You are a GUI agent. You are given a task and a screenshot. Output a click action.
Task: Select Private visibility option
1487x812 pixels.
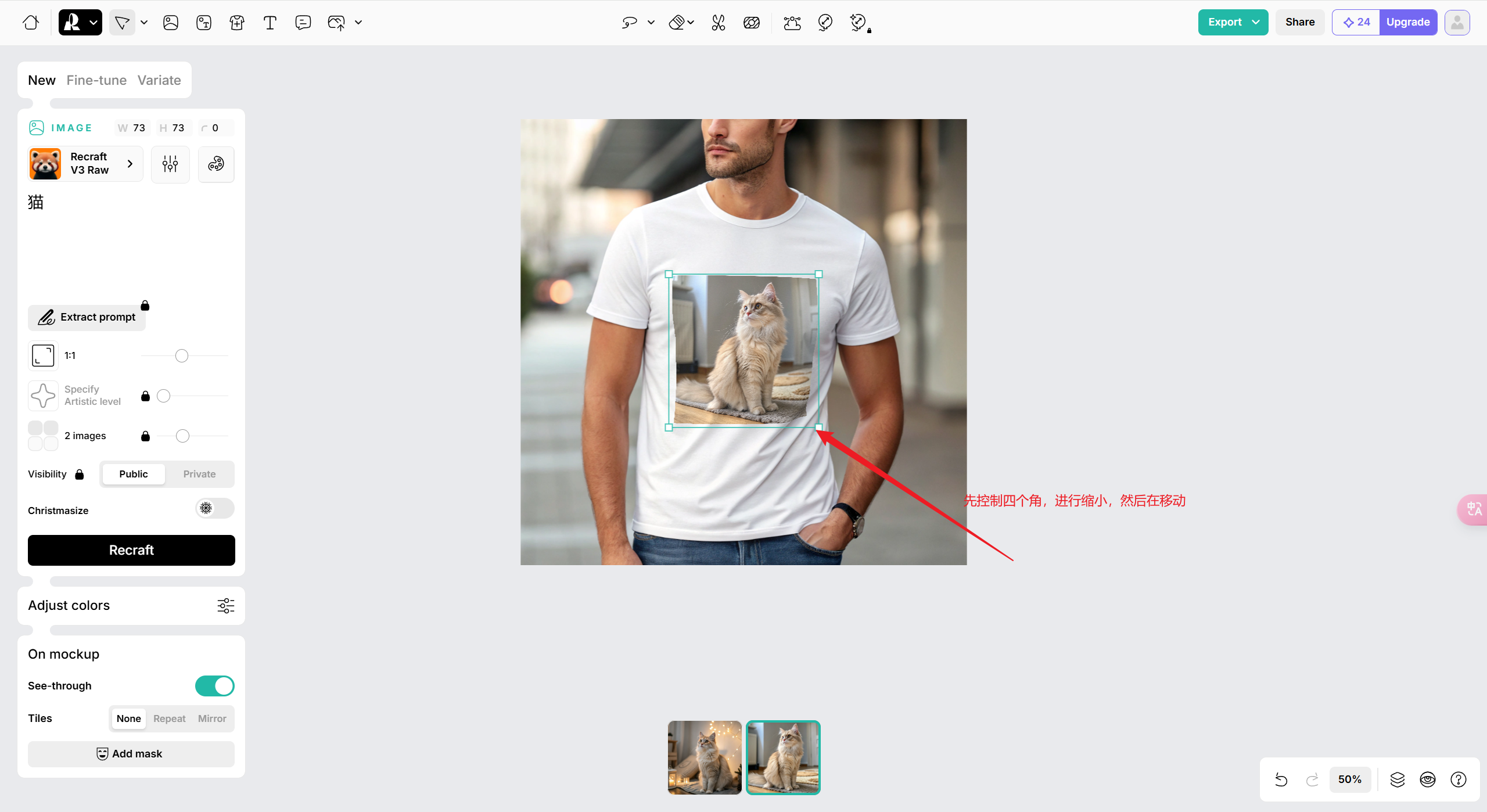point(199,474)
